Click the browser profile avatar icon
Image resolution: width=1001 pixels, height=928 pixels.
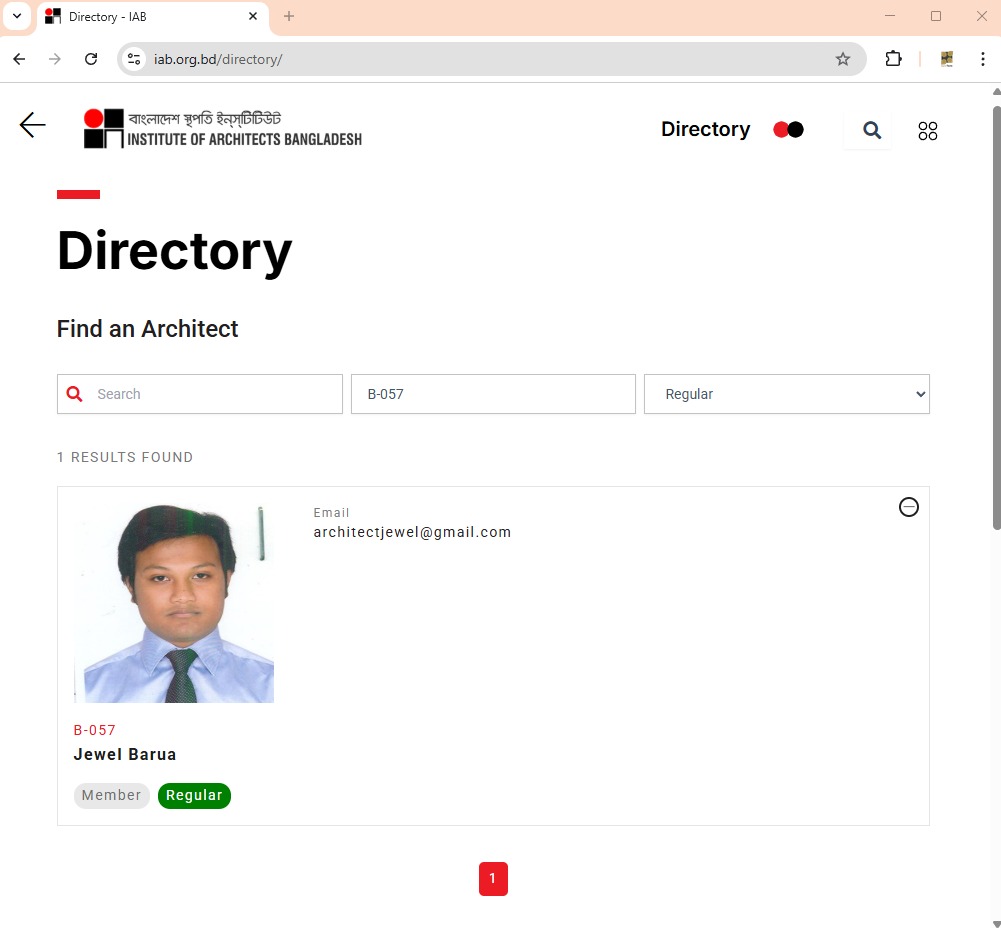point(945,59)
